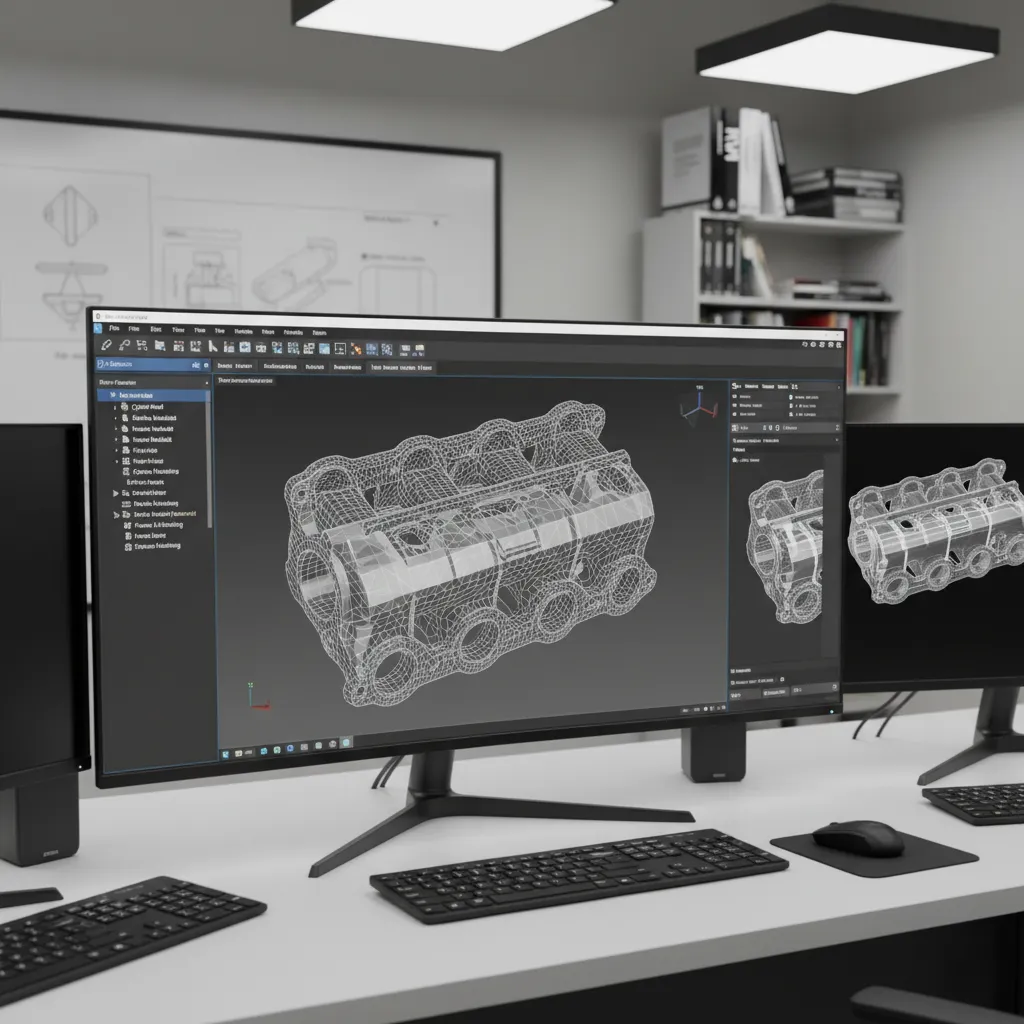Select the Sketch pencil tool in the toolbar

point(106,348)
